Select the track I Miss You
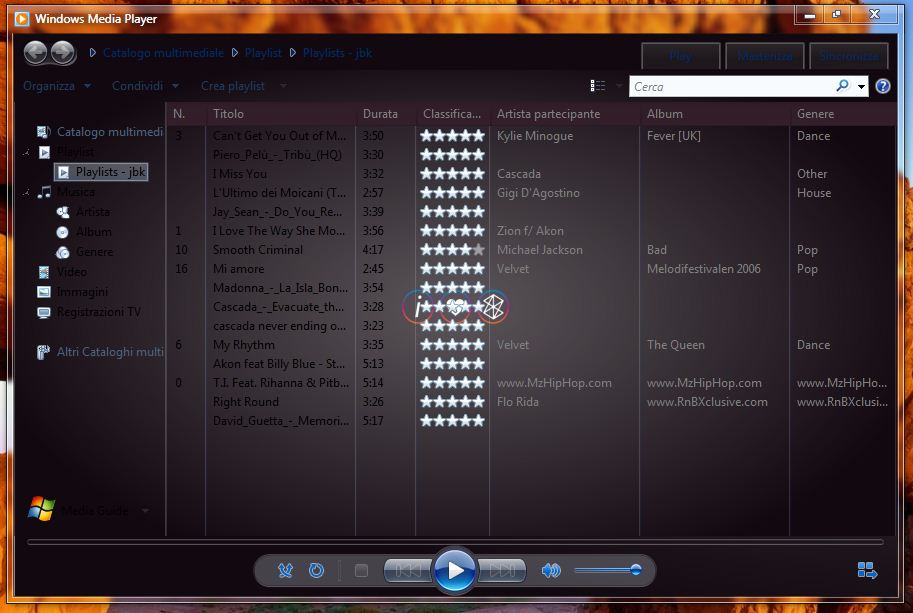 [x=240, y=173]
